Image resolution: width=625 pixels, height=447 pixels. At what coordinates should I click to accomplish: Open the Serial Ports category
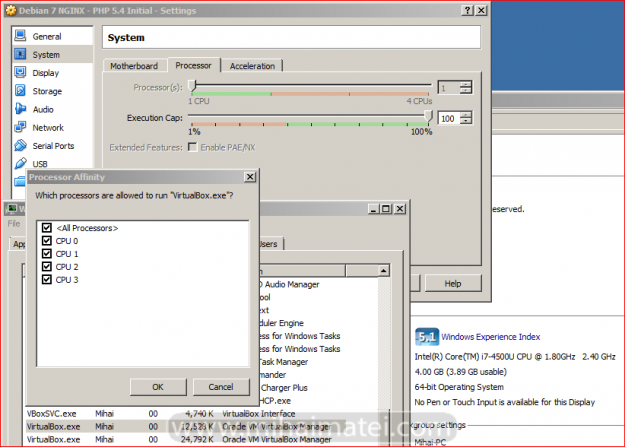click(x=52, y=146)
